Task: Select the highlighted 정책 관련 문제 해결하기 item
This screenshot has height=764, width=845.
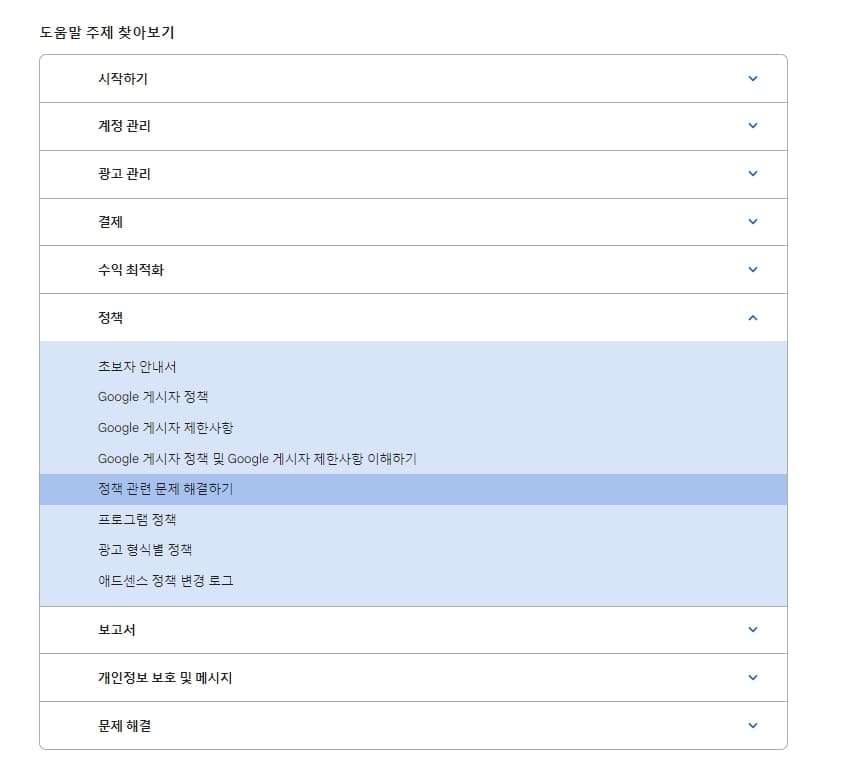Action: click(x=162, y=489)
